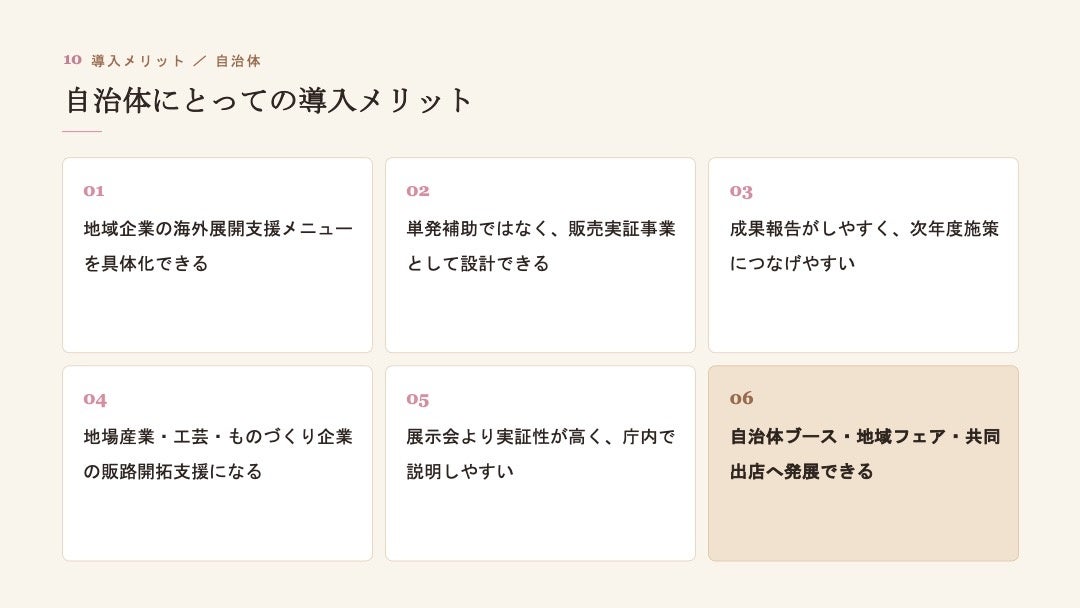Screen dimensions: 1080x608
Task: Click text 単発補助ではなく、販売実証事業
Action: pos(541,229)
